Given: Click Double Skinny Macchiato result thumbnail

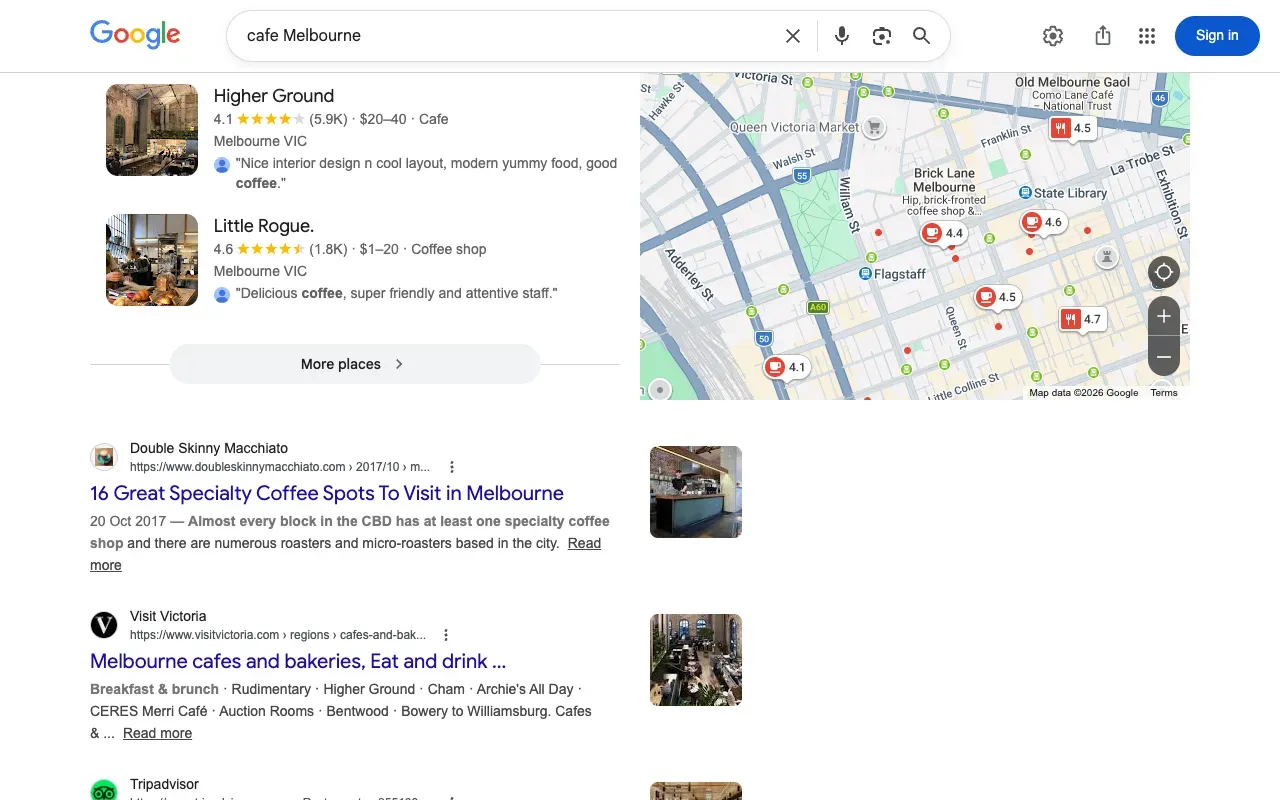Looking at the screenshot, I should 696,492.
